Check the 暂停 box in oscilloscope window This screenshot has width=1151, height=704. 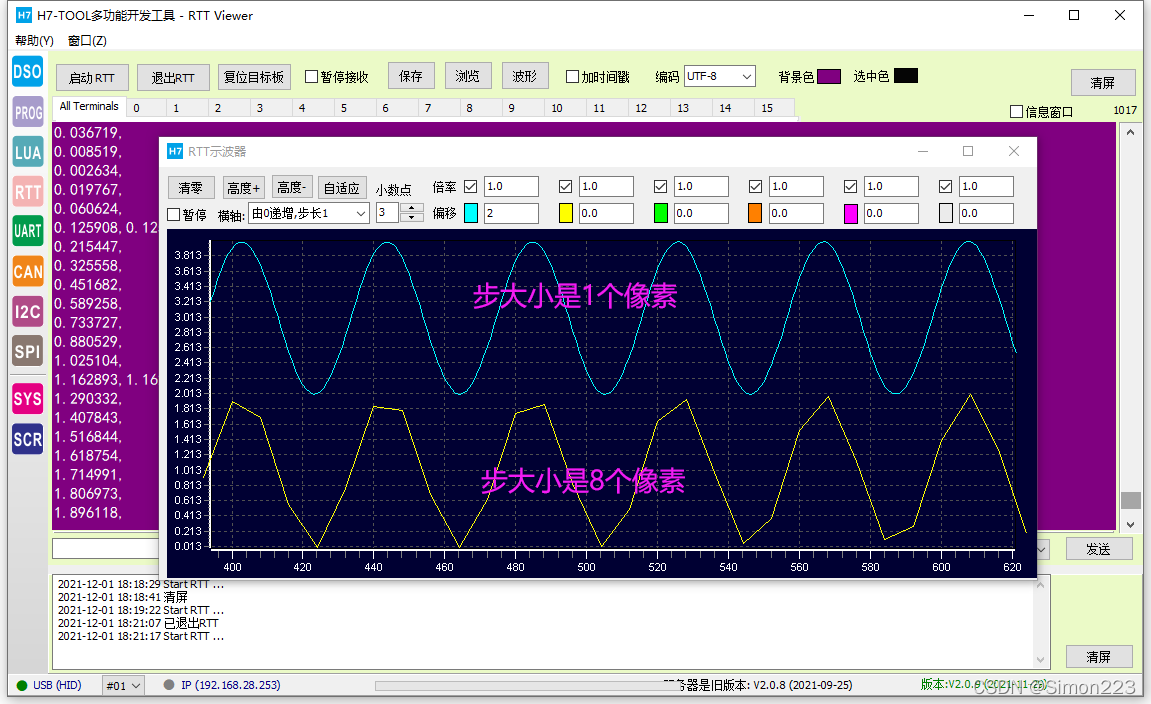(174, 214)
